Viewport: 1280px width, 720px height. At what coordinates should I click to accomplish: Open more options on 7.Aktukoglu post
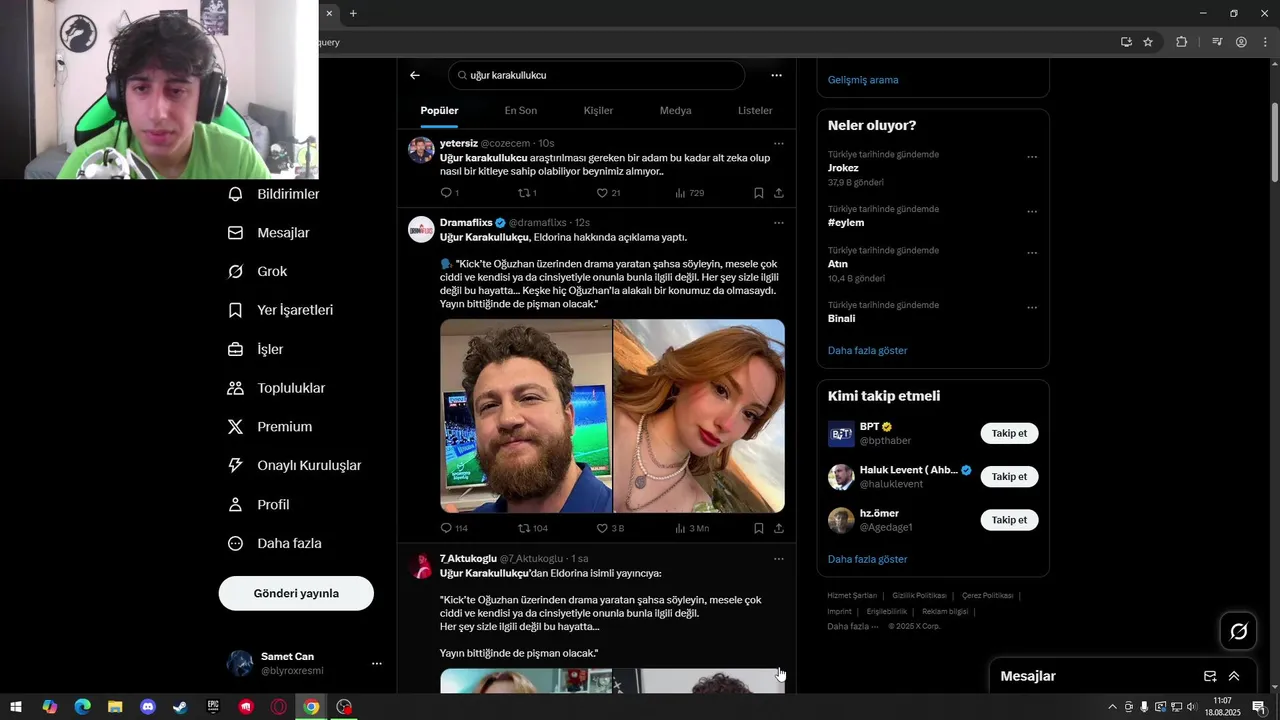pos(779,559)
